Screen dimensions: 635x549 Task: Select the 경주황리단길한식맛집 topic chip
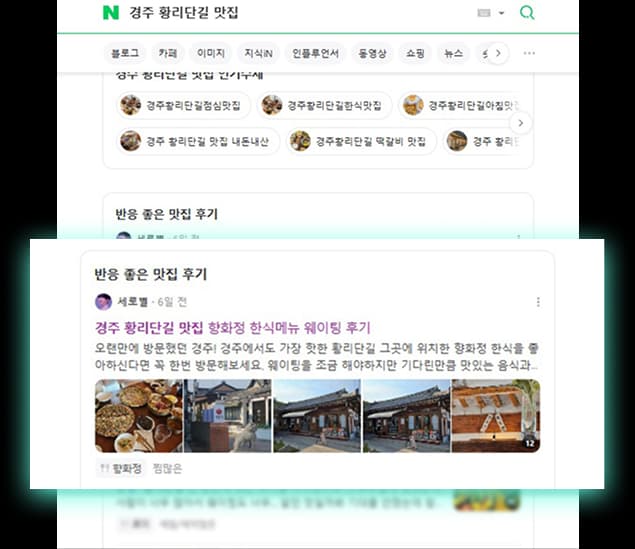click(324, 105)
